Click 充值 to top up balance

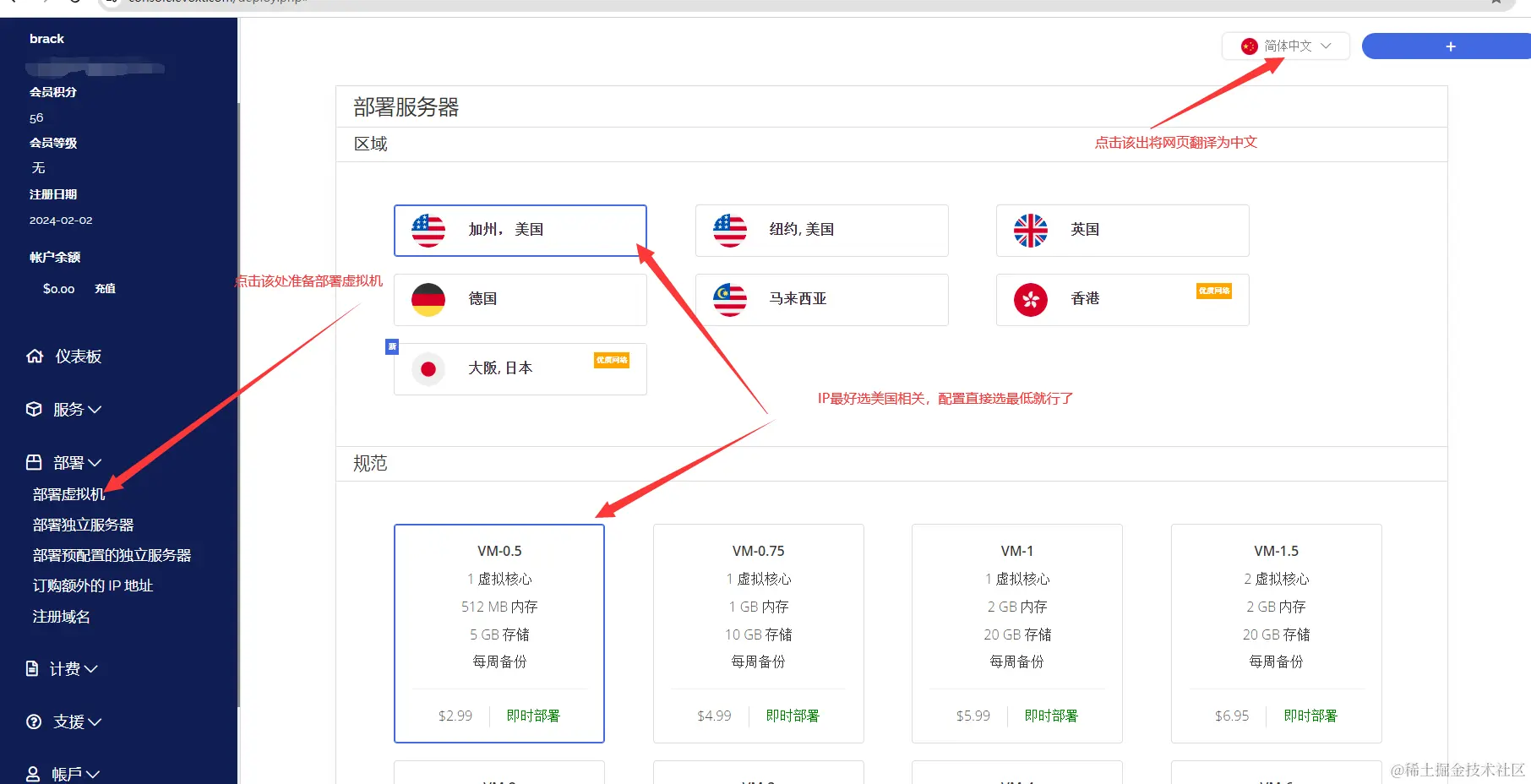(105, 288)
